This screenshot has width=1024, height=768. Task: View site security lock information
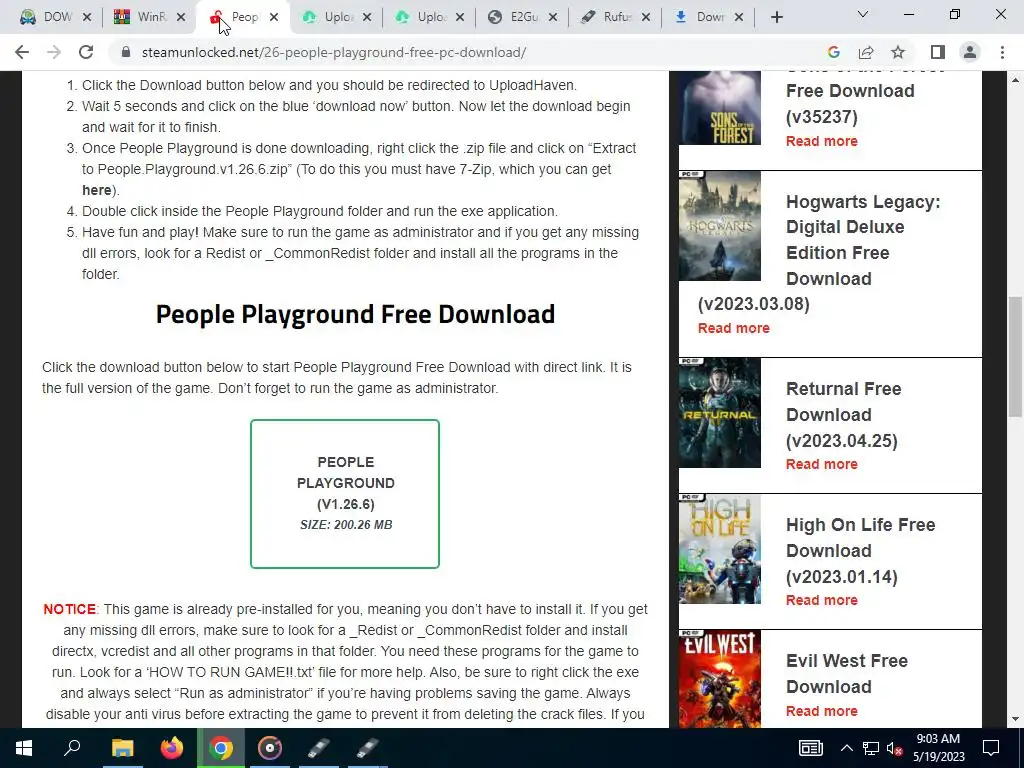[125, 52]
